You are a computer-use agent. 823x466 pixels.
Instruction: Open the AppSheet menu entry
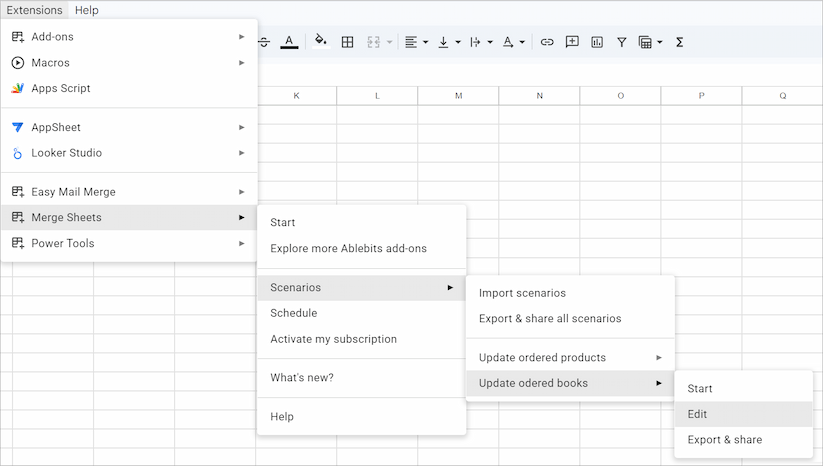tap(129, 127)
